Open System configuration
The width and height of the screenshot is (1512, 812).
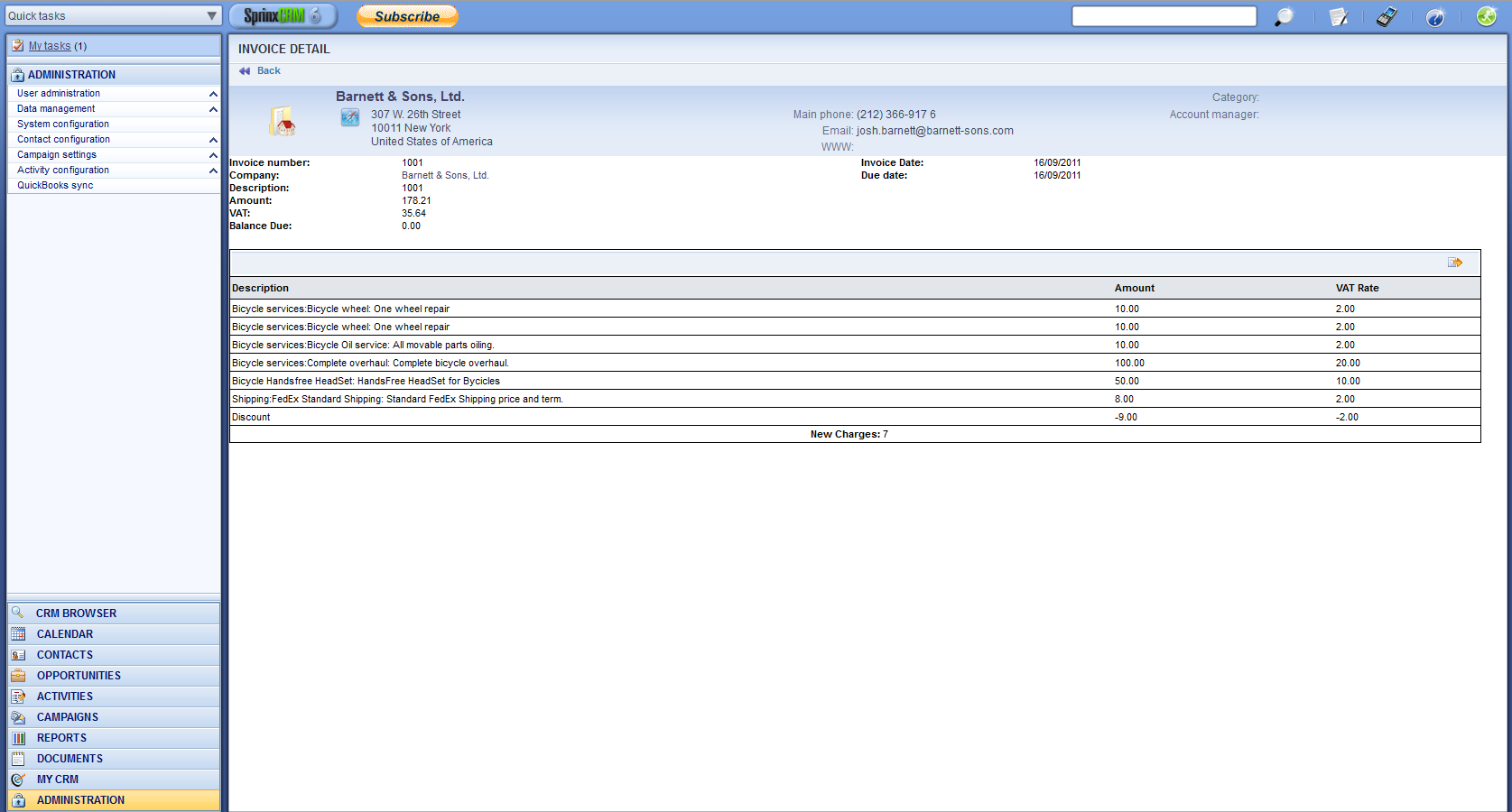tap(63, 125)
